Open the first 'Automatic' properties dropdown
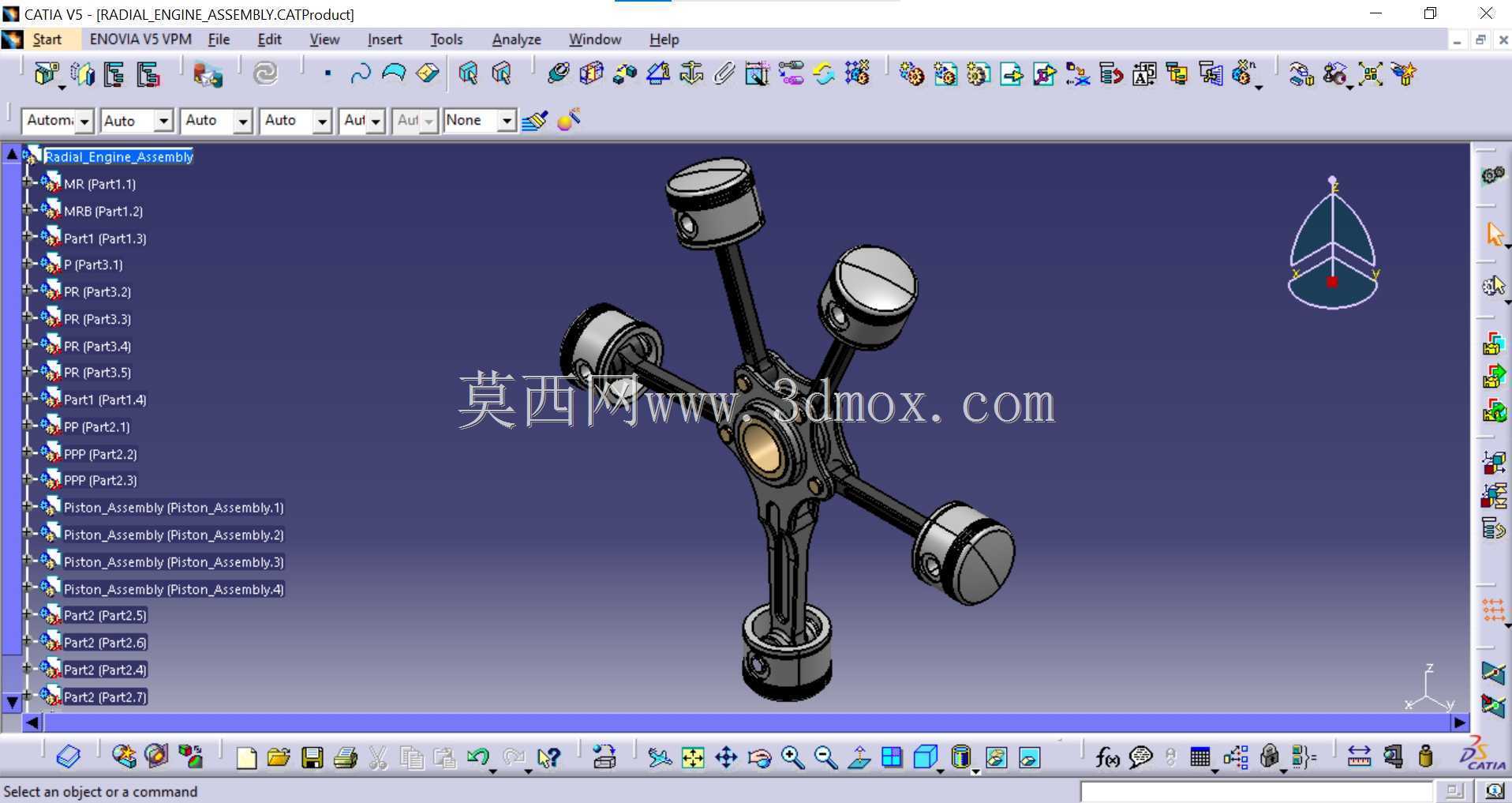The height and width of the screenshot is (803, 1512). 84,121
